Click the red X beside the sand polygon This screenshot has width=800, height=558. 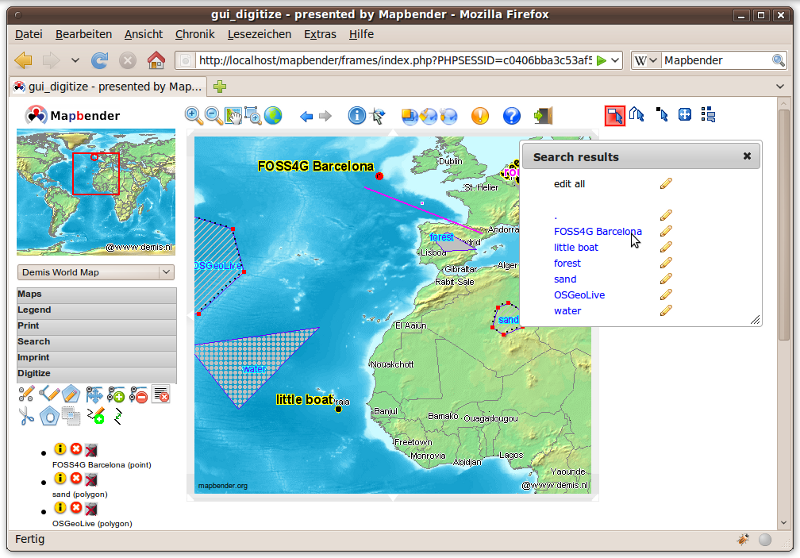pos(76,479)
